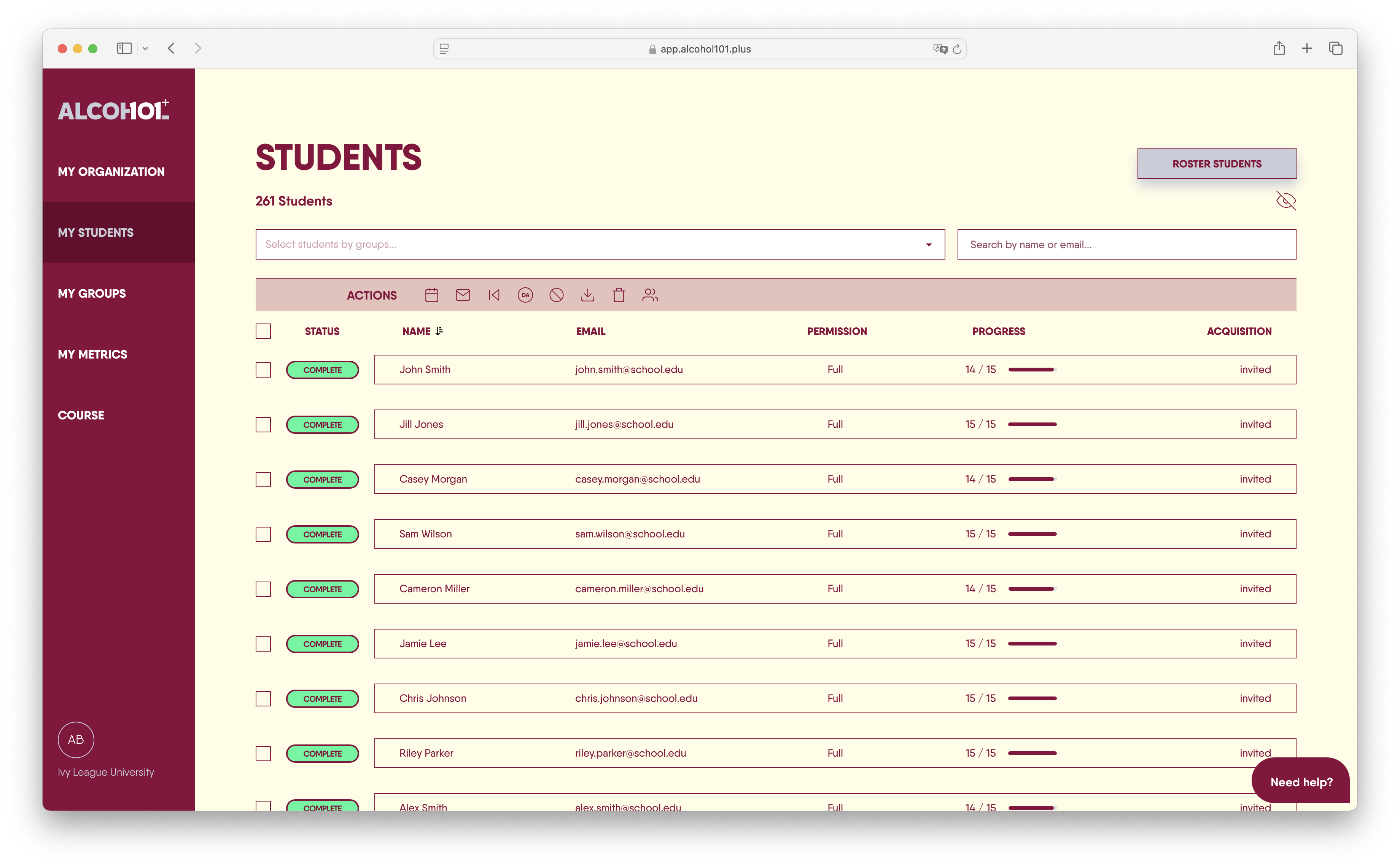Tick Casey Morgan's checkbox
Screen dimensions: 1400x867
click(x=263, y=479)
